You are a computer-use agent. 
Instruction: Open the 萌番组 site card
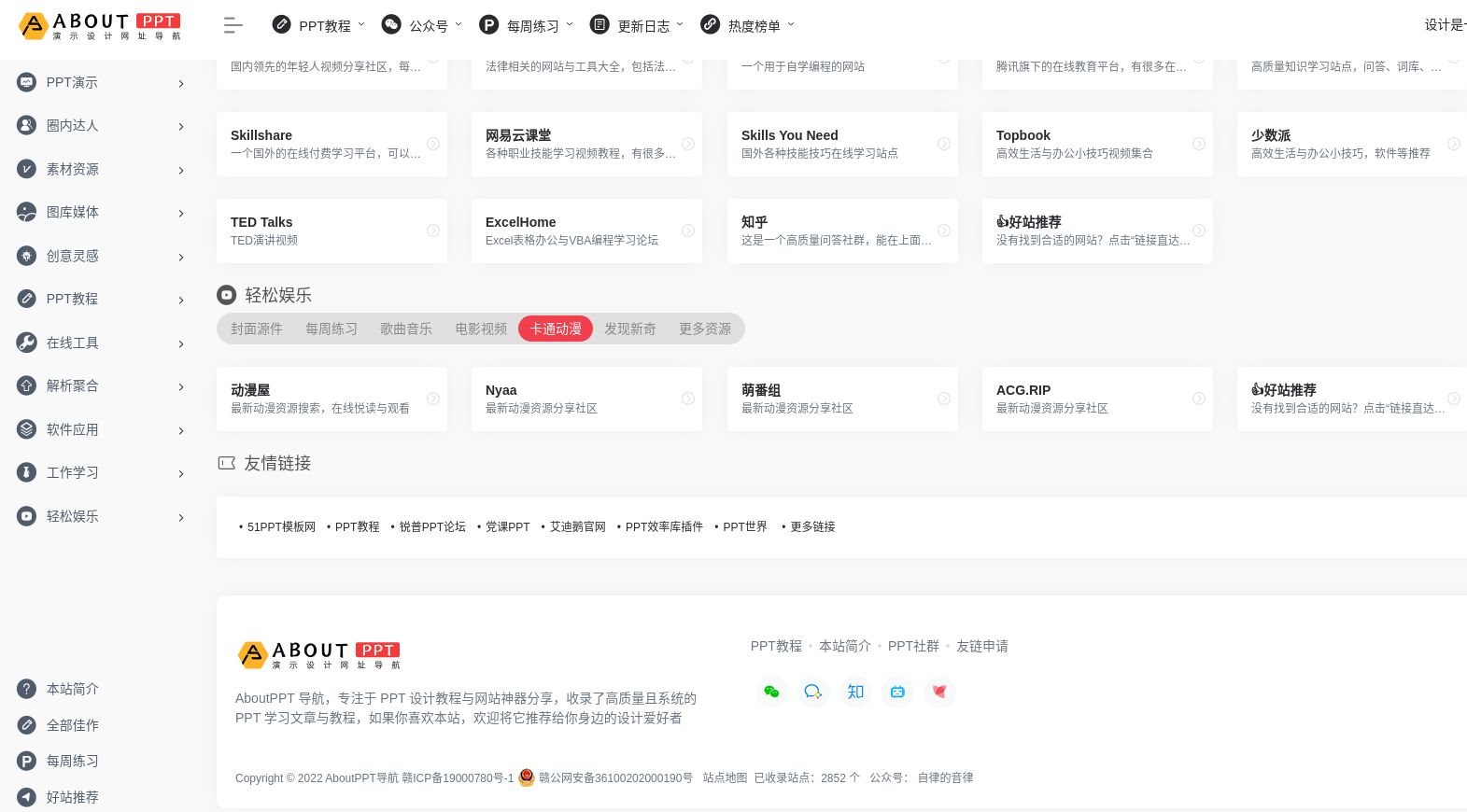[842, 399]
